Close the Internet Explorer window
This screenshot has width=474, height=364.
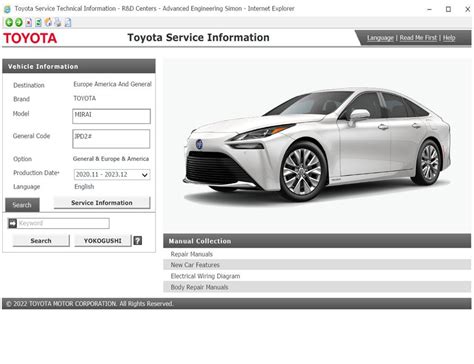[468, 9]
